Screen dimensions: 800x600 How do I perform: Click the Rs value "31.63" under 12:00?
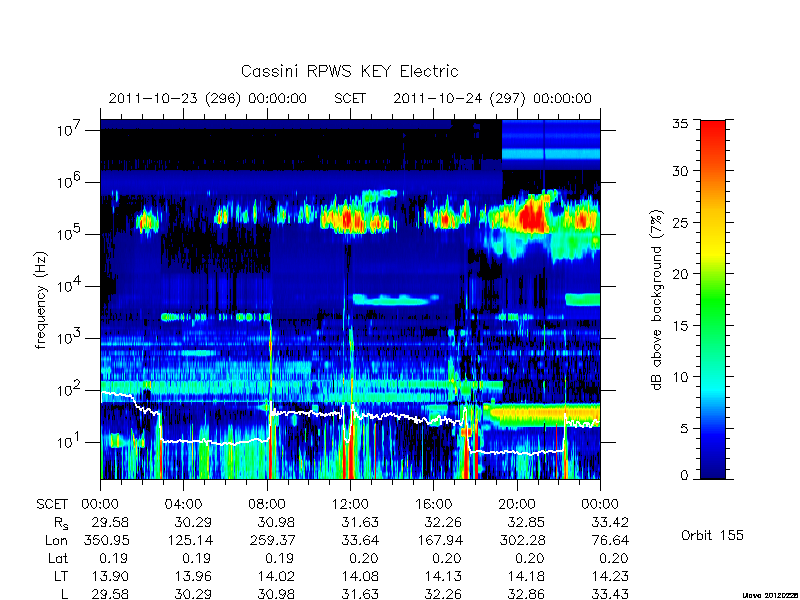click(x=360, y=522)
